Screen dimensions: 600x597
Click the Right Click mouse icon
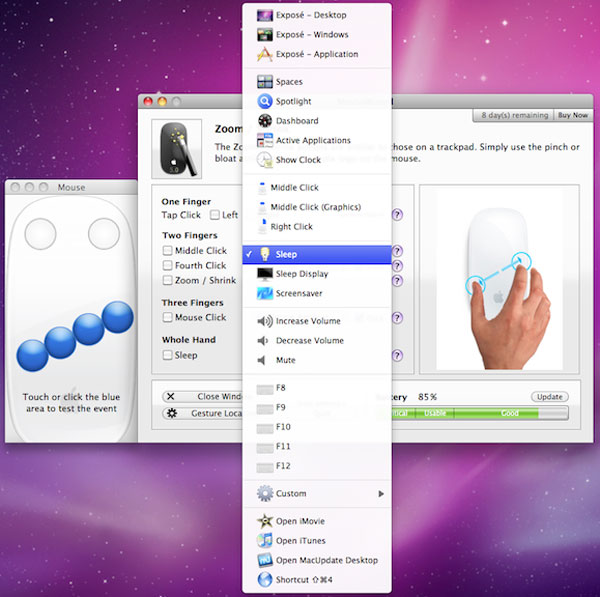(x=262, y=227)
